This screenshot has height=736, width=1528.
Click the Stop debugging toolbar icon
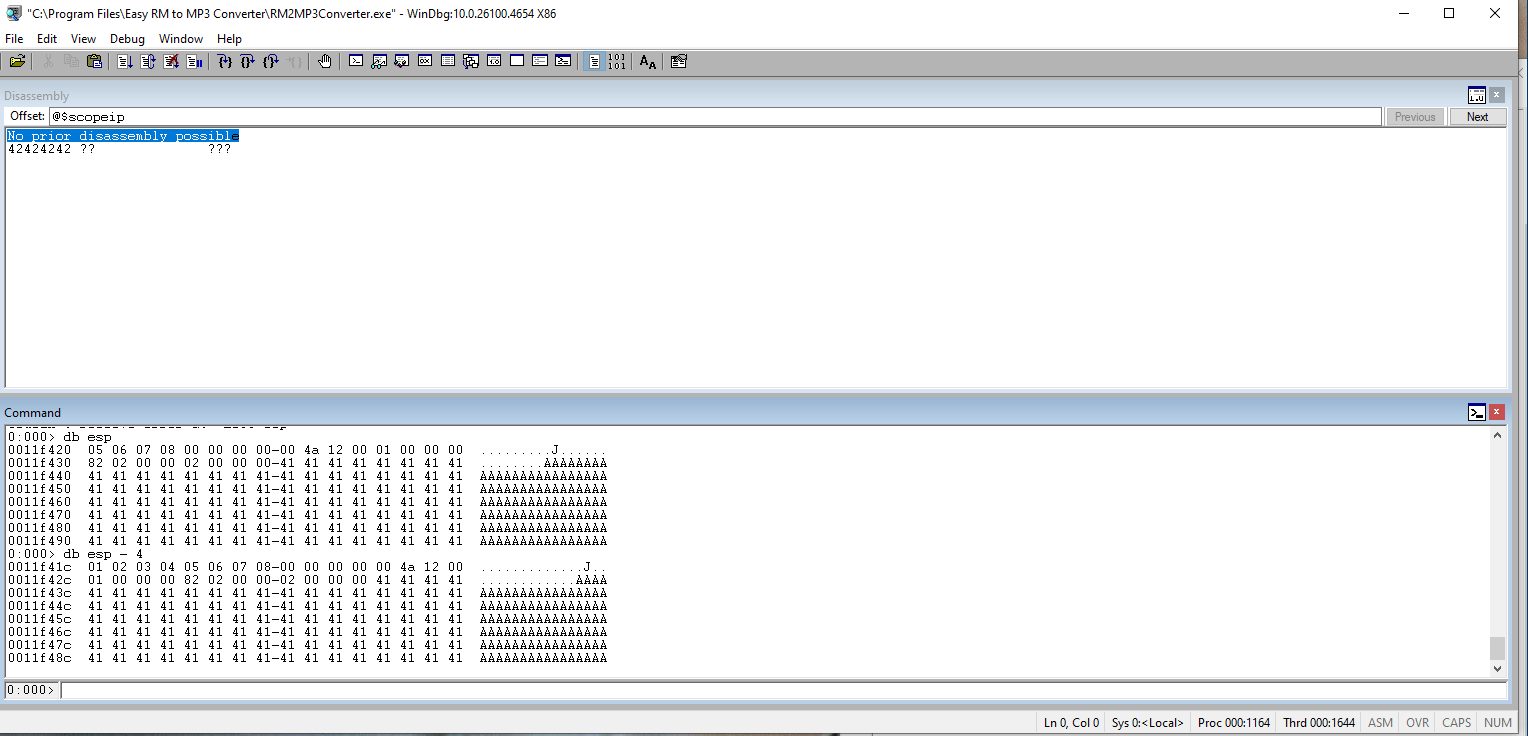171,62
